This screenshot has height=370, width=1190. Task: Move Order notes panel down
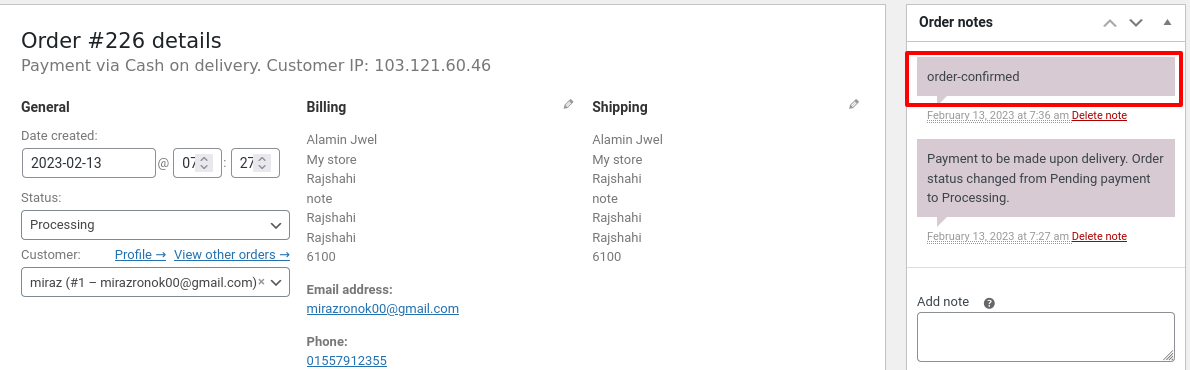tap(1136, 23)
